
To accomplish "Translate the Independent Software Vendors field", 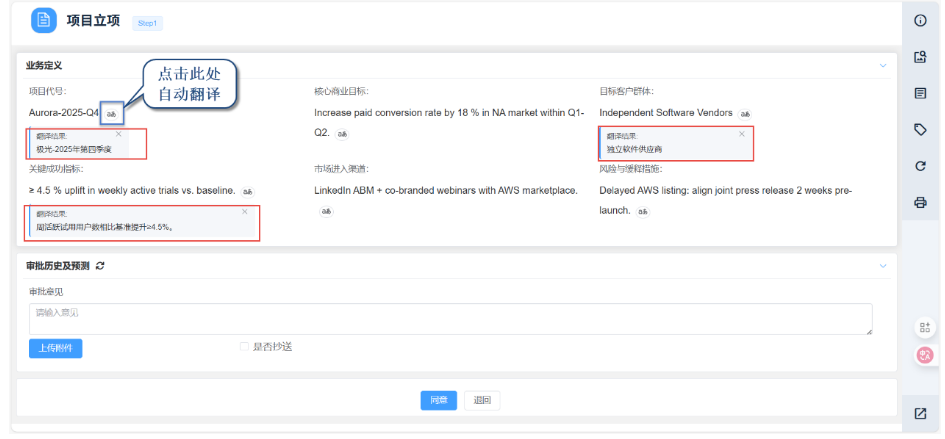I will (744, 114).
